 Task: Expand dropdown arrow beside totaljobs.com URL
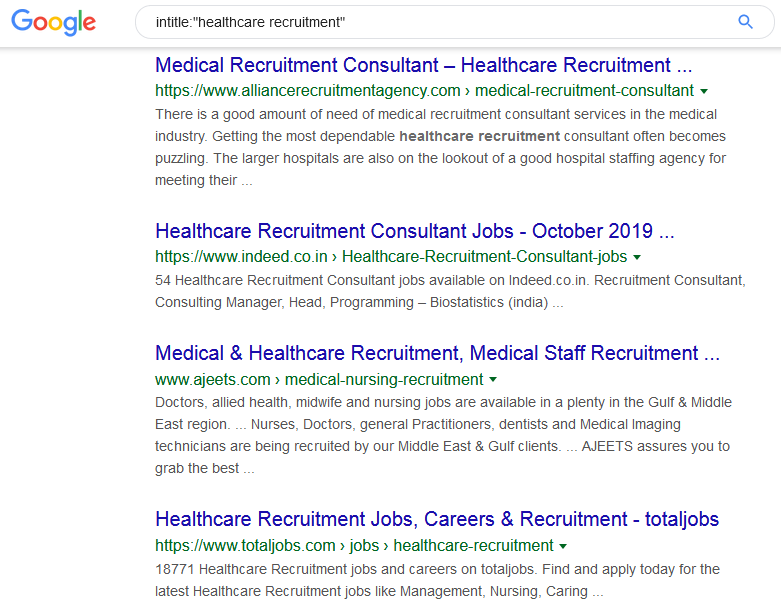(563, 546)
